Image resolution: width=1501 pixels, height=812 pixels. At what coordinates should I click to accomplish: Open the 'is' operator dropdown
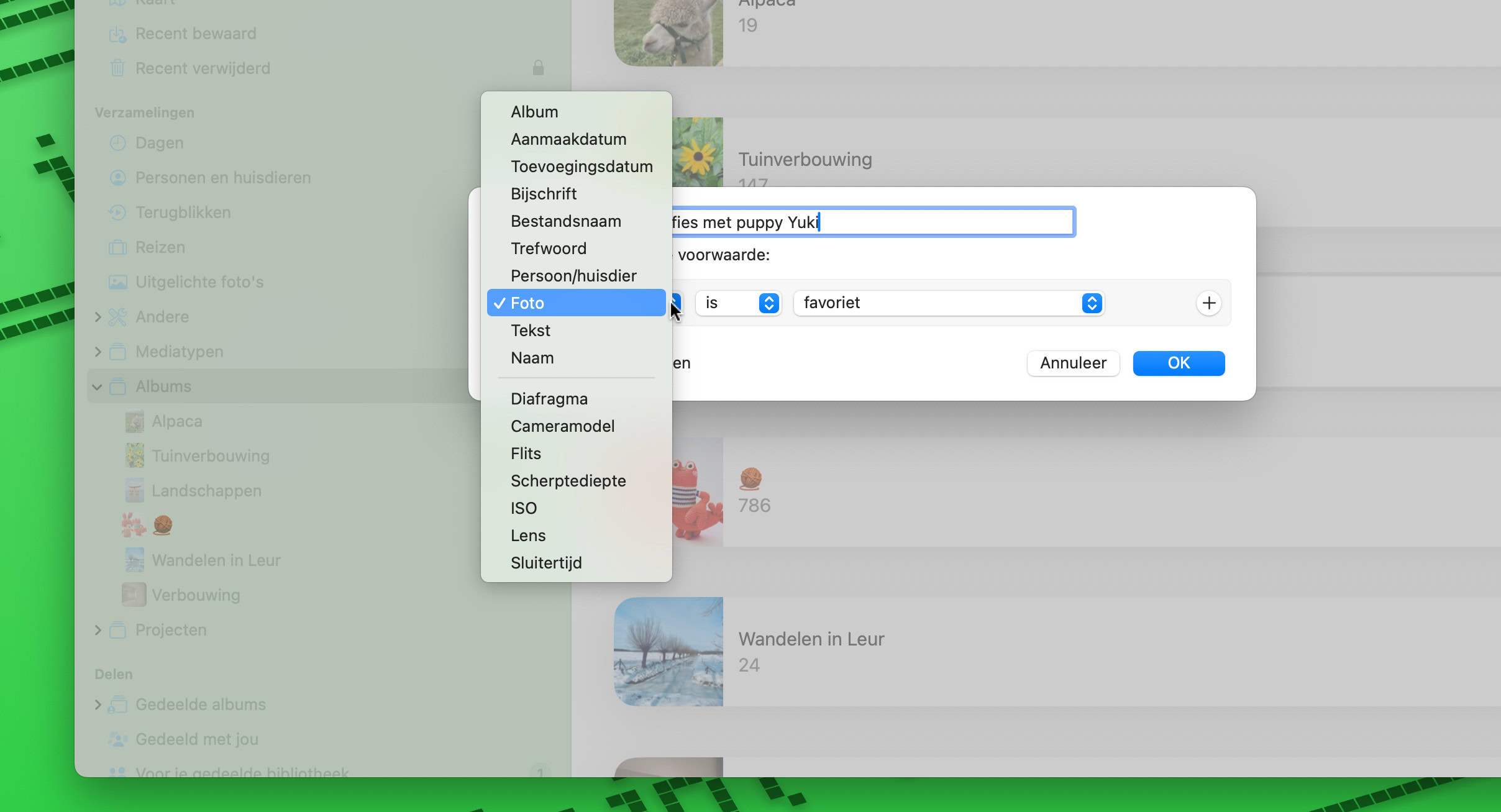point(737,303)
